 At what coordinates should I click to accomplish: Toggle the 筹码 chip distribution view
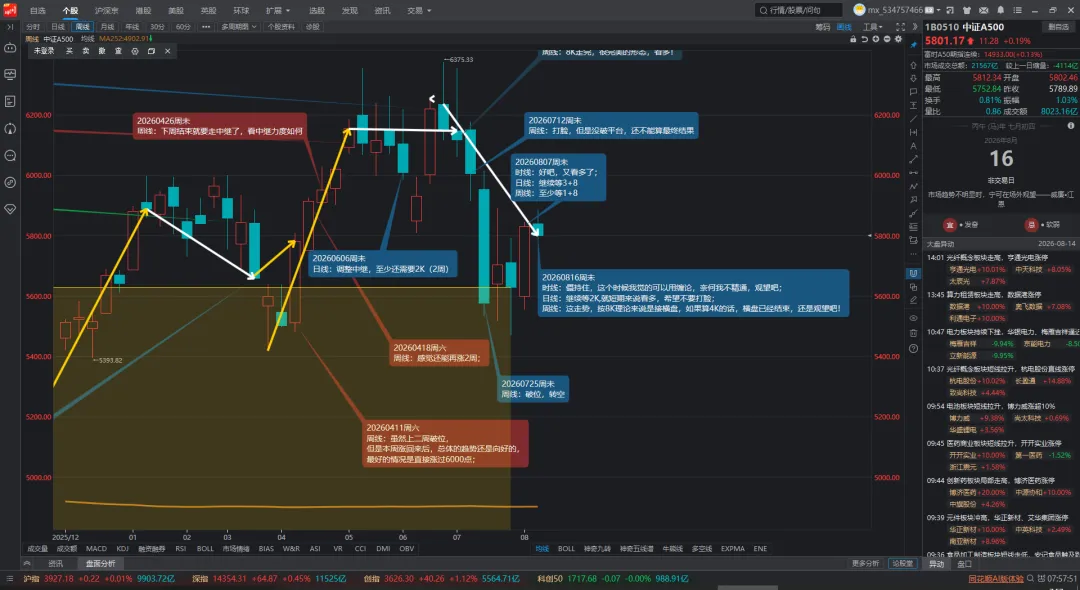tap(822, 27)
